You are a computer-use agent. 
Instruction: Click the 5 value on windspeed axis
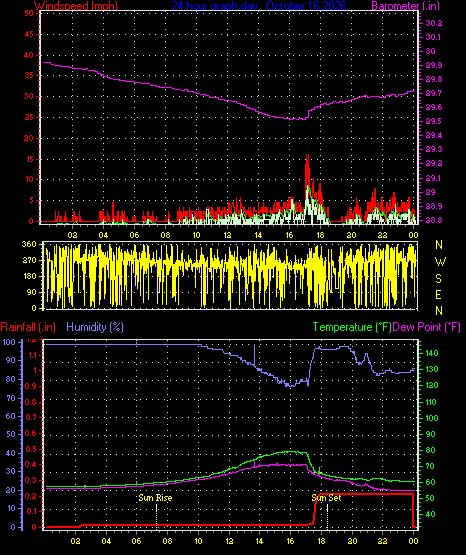click(x=31, y=200)
